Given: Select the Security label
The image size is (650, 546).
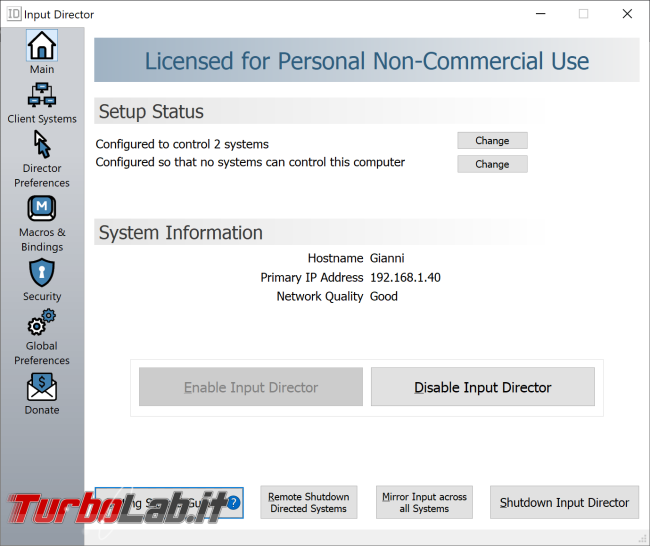Looking at the screenshot, I should 42,296.
